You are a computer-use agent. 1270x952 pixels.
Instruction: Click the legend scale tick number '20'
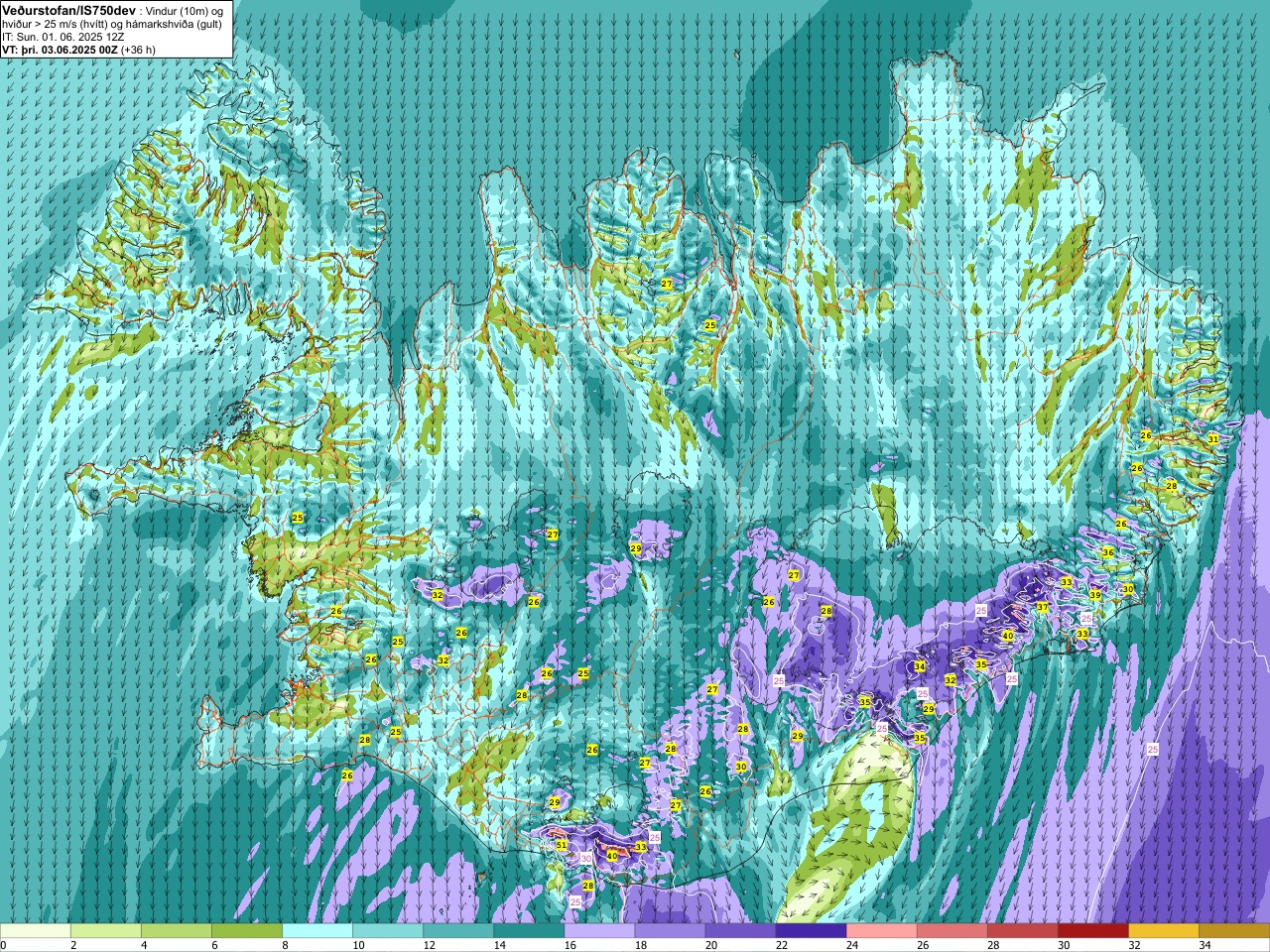coord(709,945)
